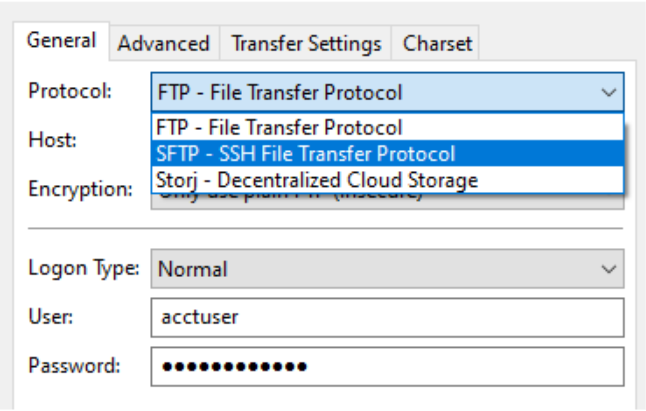This screenshot has width=646, height=411.
Task: Collapse the Protocol list using its chevron arrow
Action: point(609,92)
